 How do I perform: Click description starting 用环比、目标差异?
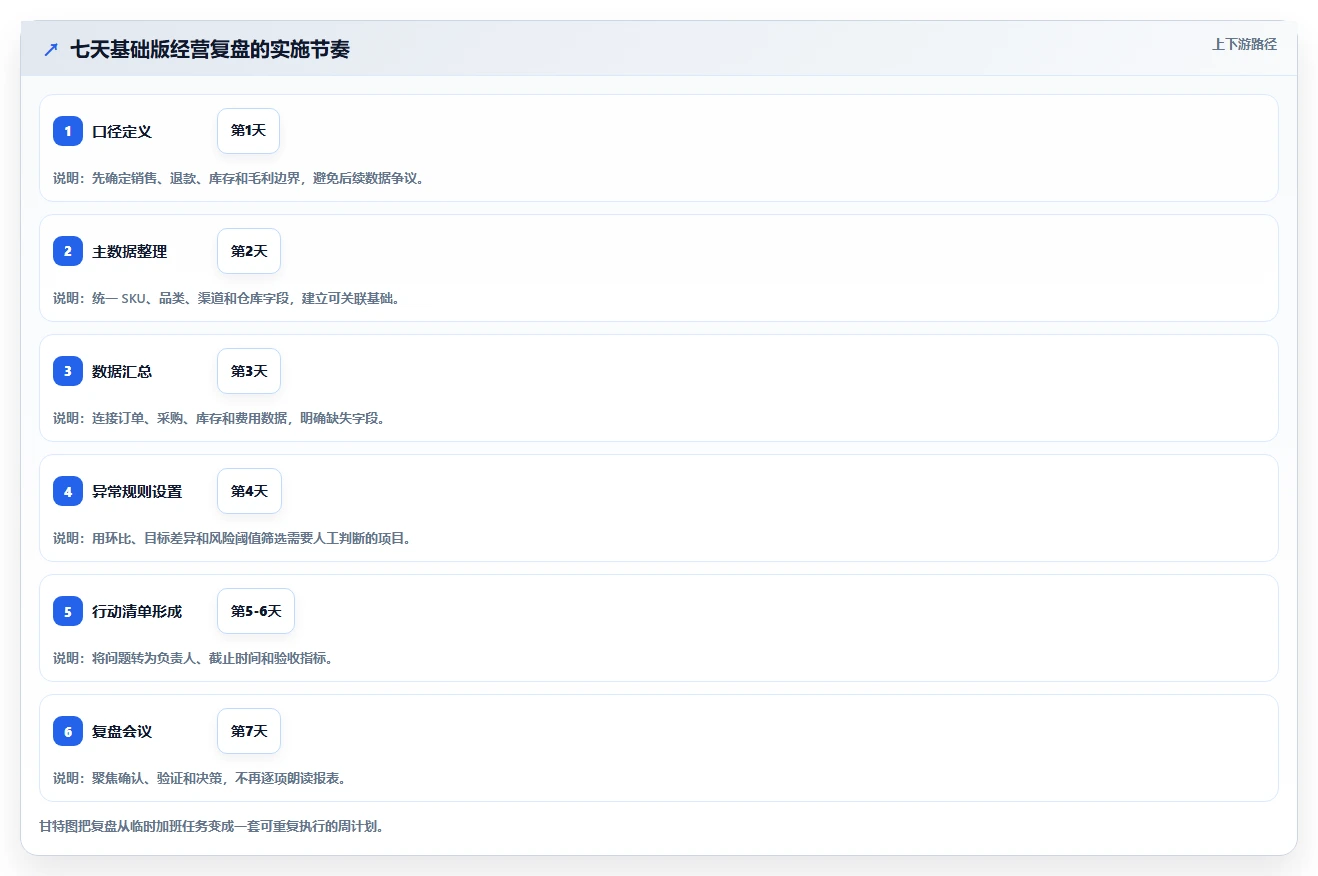[x=232, y=538]
